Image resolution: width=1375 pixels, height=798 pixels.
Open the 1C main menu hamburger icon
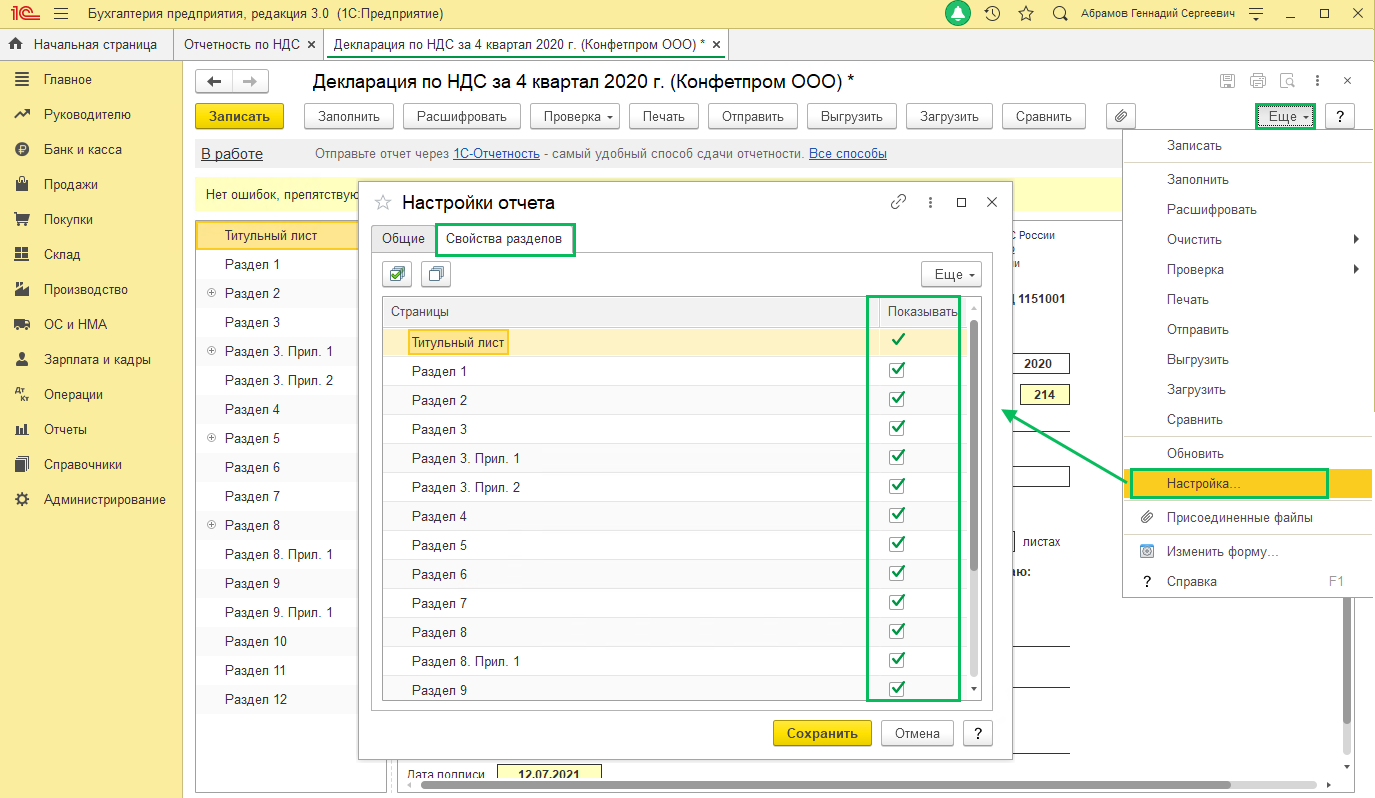point(60,14)
